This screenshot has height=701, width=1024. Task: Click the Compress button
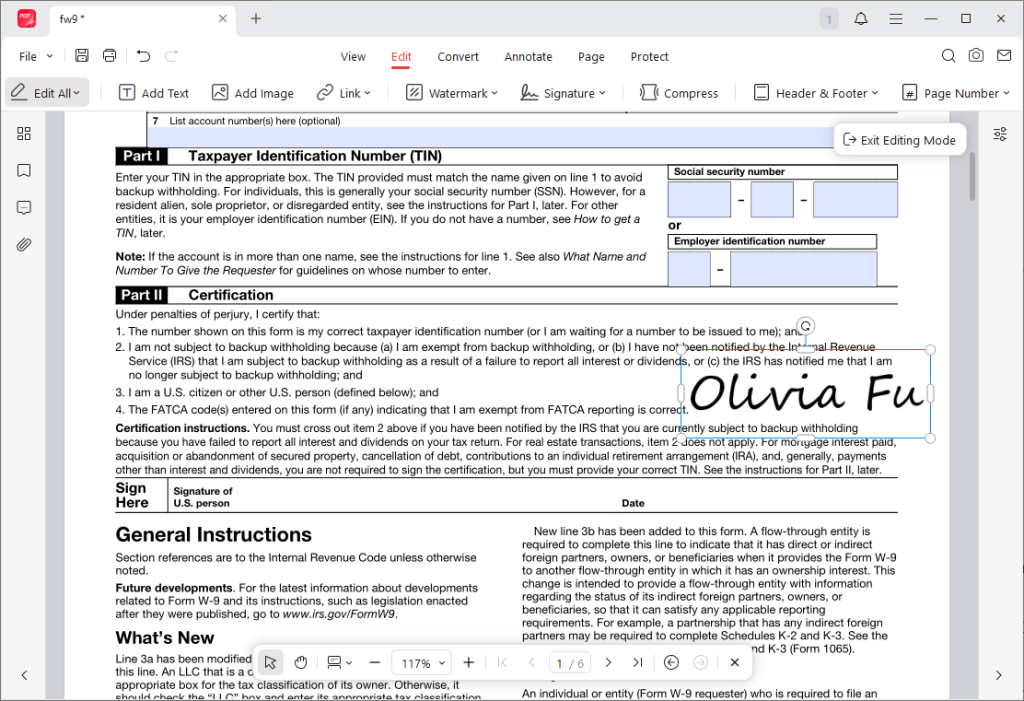(x=679, y=93)
